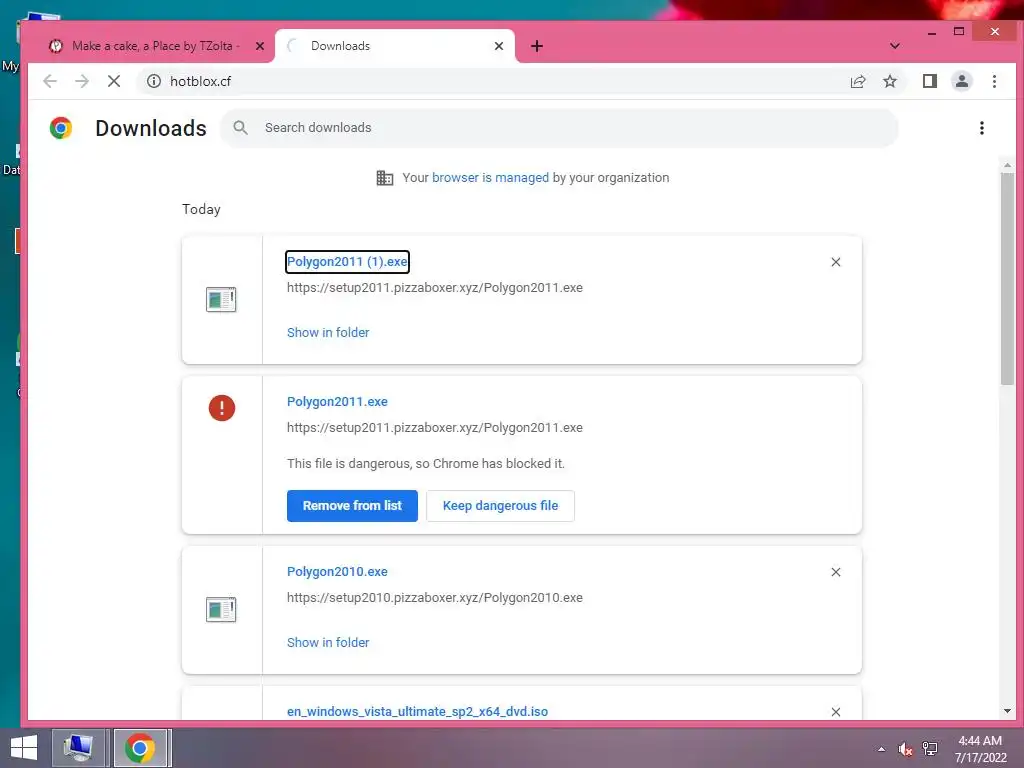Open the Windows Start menu
1024x768 pixels.
(x=24, y=748)
